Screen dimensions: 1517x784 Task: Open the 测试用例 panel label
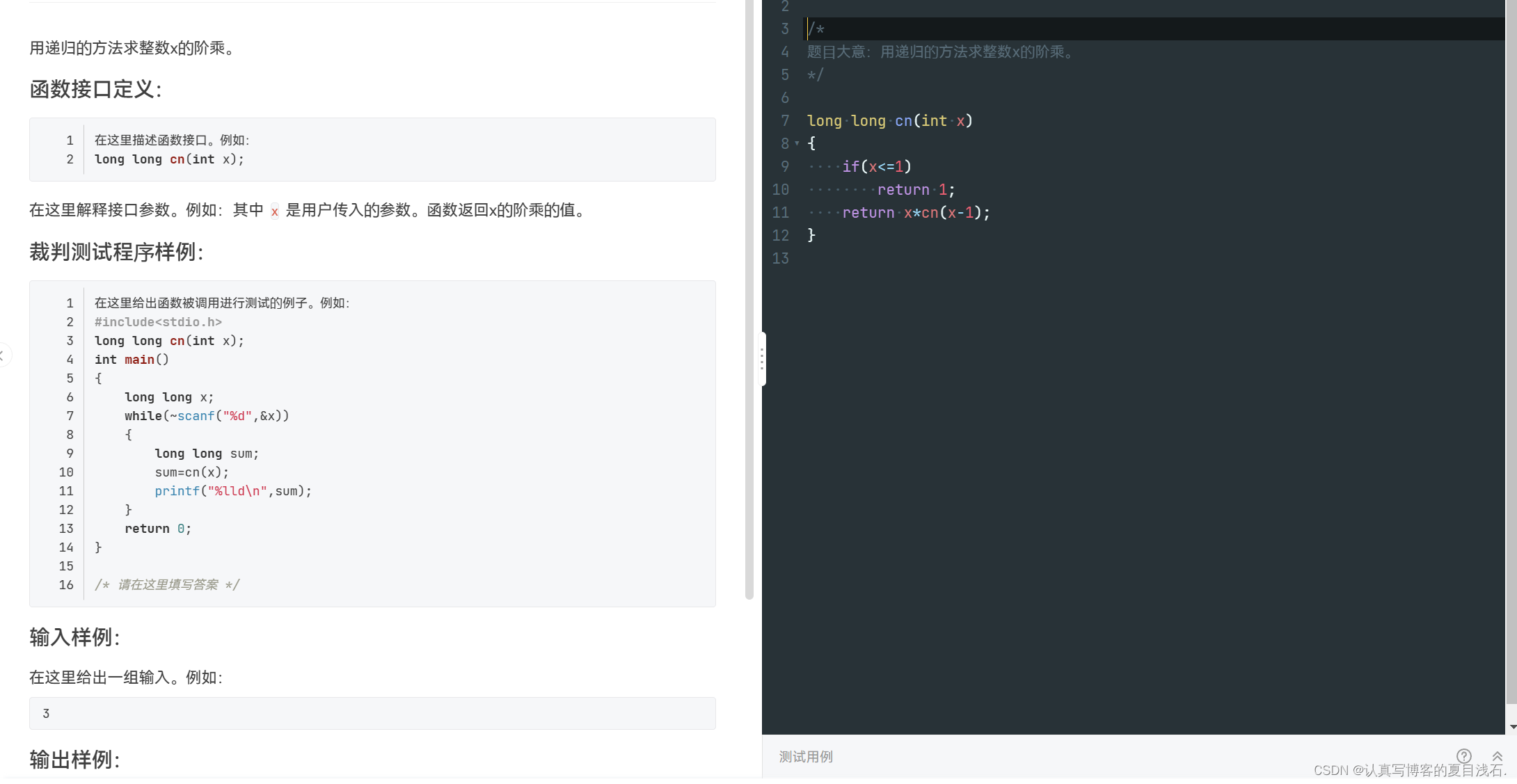[806, 757]
